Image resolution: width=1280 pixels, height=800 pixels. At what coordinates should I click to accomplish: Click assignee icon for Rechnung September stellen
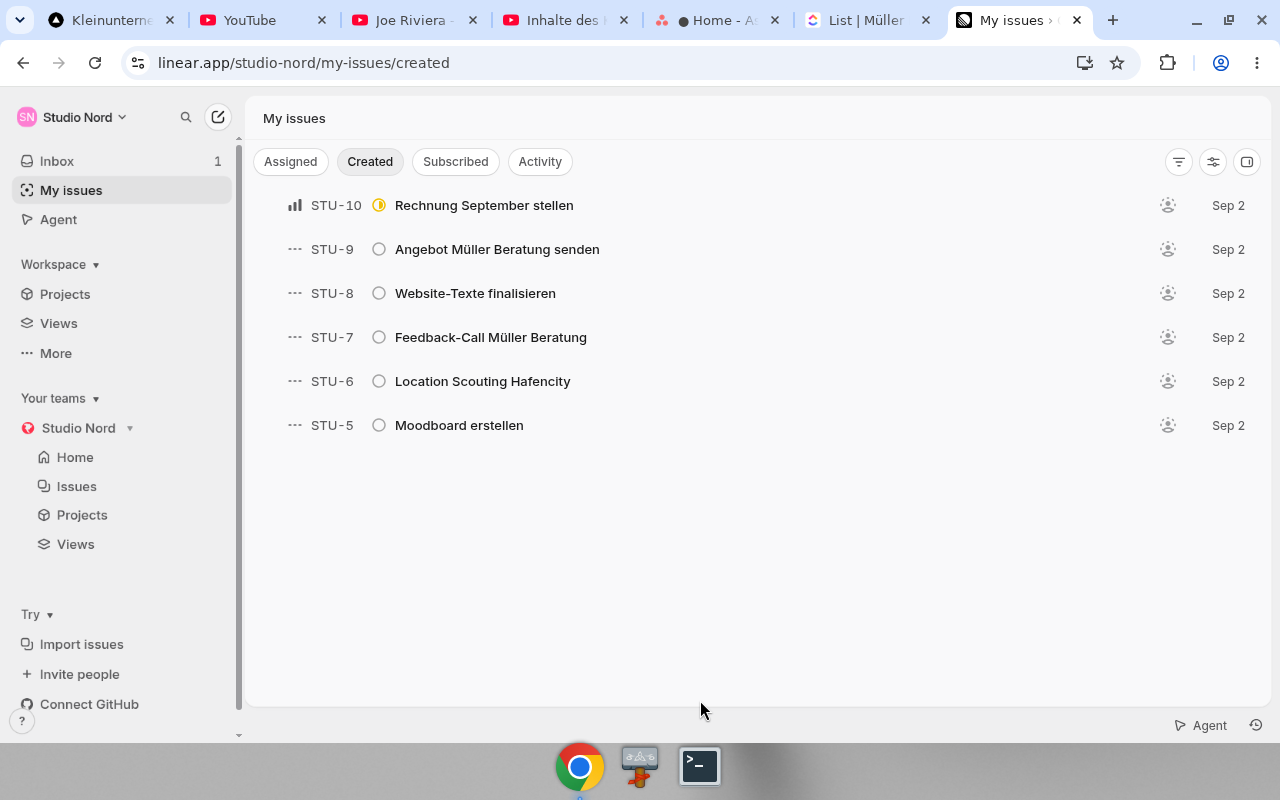pyautogui.click(x=1168, y=205)
